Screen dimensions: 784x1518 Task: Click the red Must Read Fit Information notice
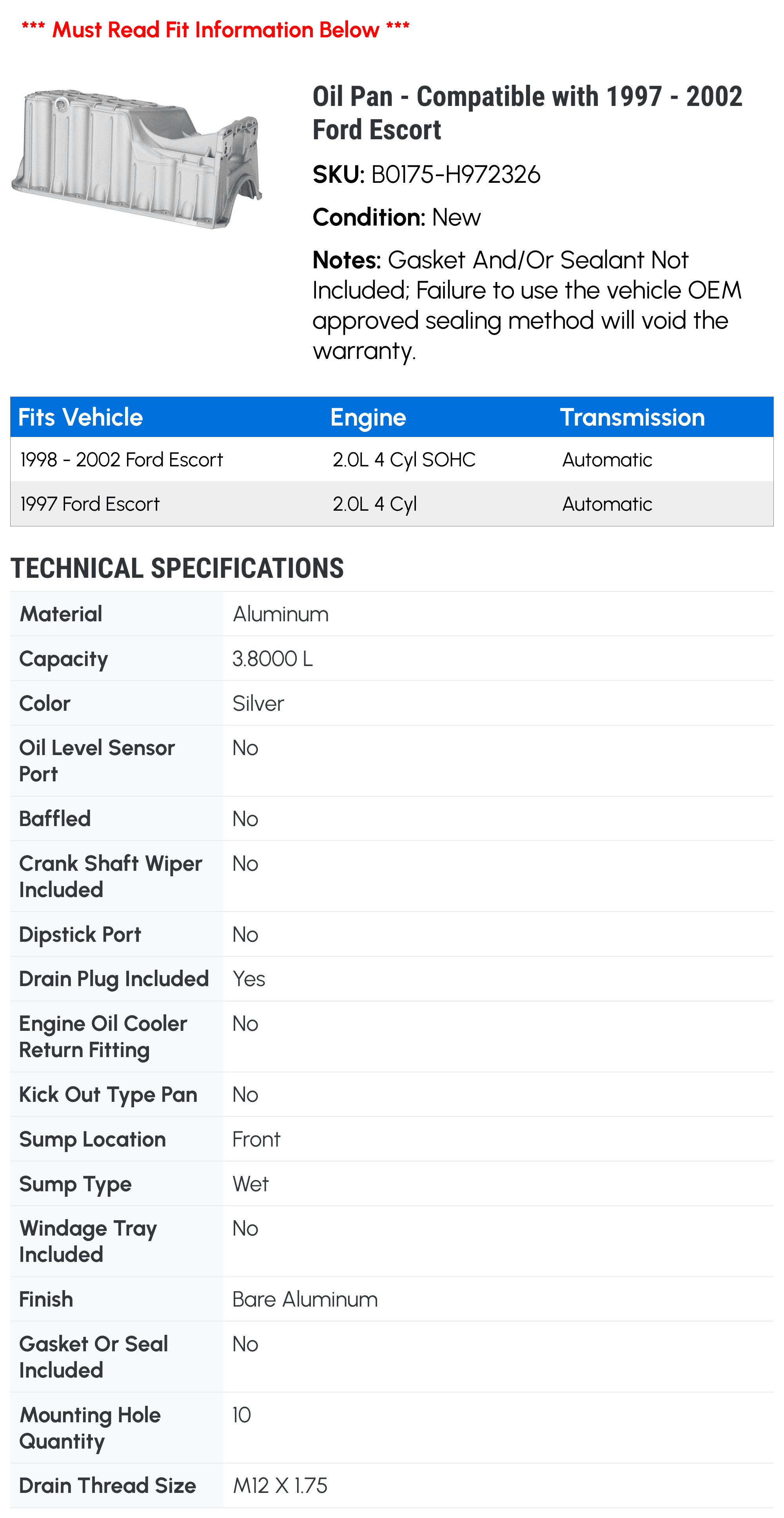click(216, 29)
